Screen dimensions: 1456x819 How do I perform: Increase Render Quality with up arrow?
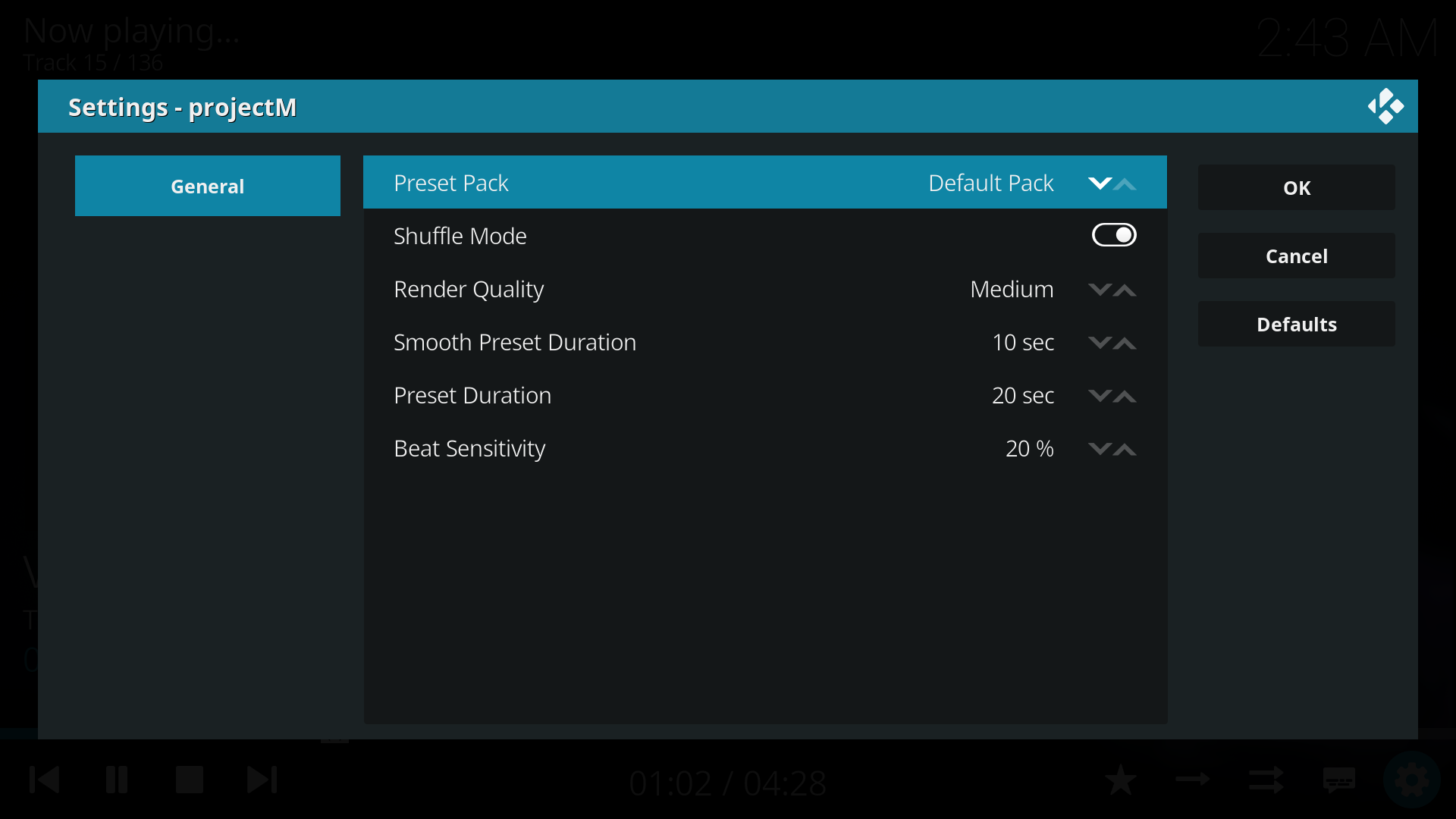(1125, 290)
